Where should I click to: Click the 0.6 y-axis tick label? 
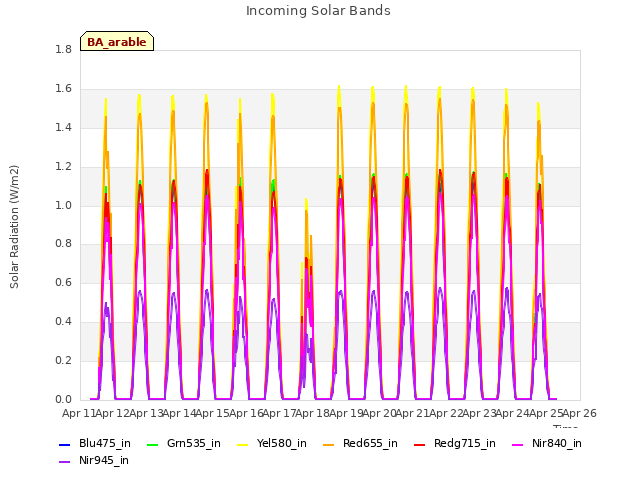click(x=63, y=282)
